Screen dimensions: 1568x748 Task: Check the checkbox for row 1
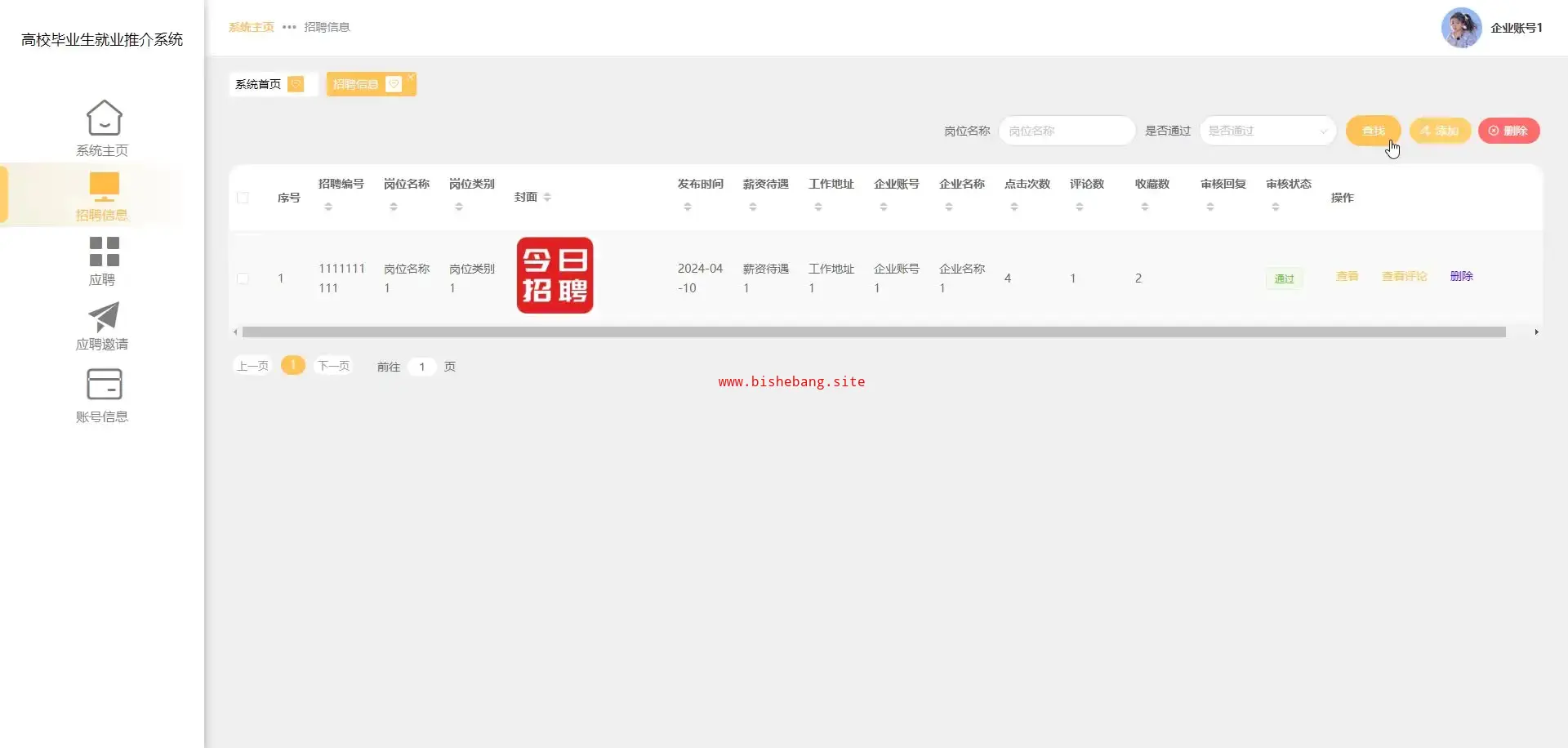tap(243, 278)
